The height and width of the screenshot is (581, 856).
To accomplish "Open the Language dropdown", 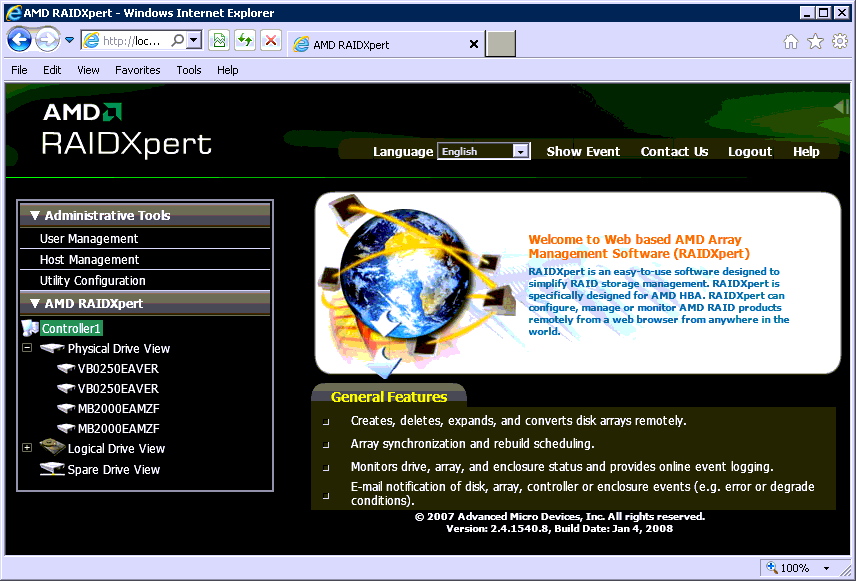I will 483,151.
